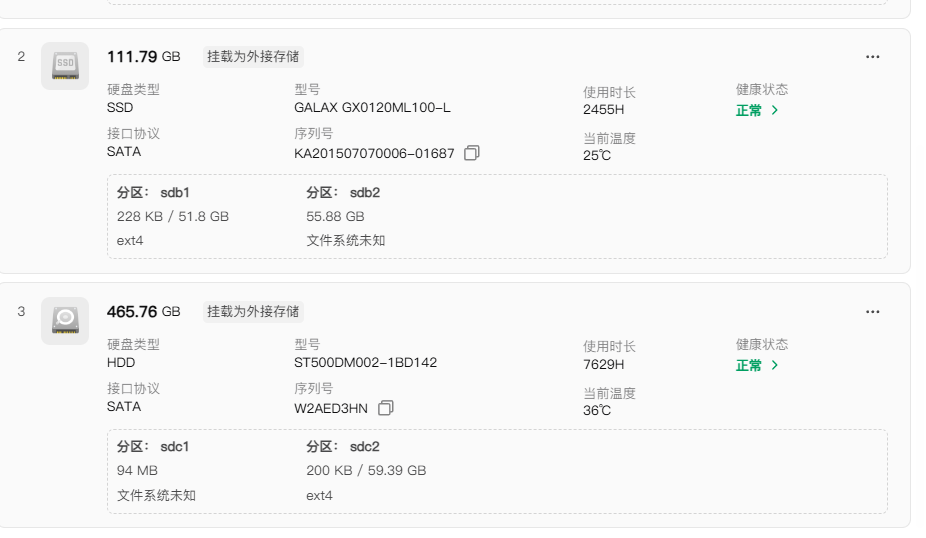Image resolution: width=926 pixels, height=538 pixels.
Task: Click the HDD drive icon for disk 3
Action: pos(65,321)
